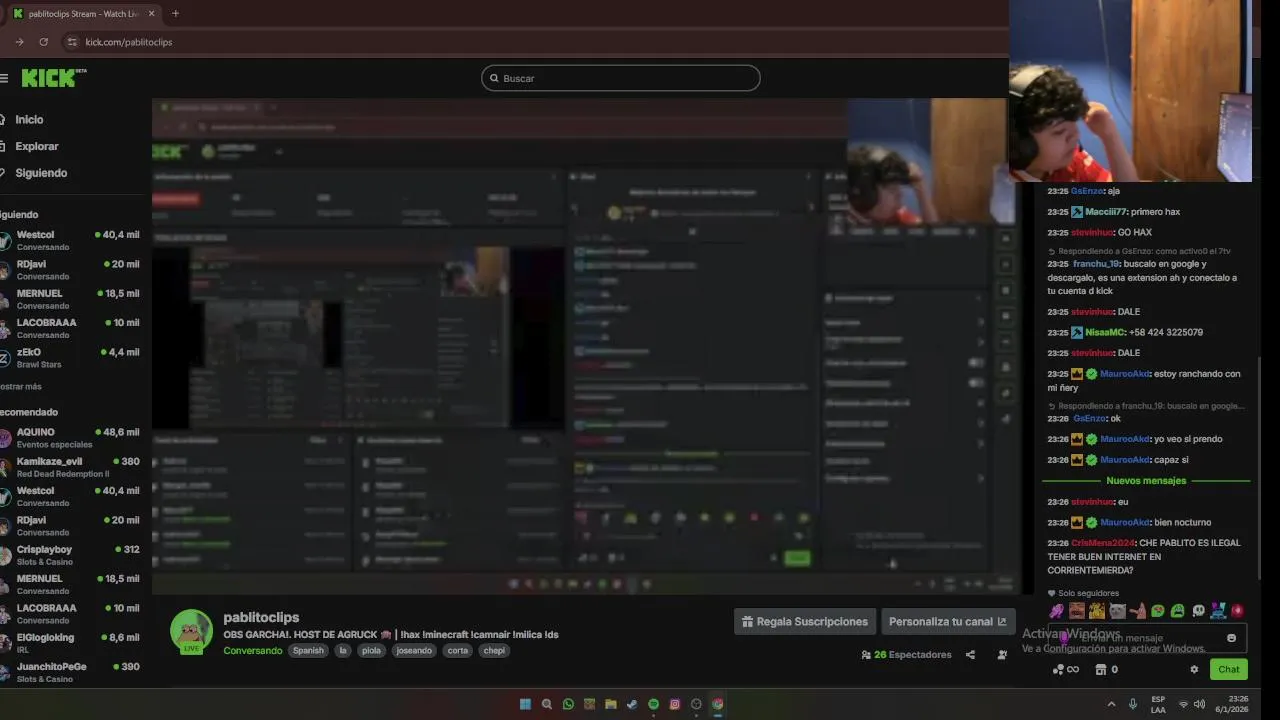The width and height of the screenshot is (1280, 720).
Task: Click the chat shop icon
Action: click(1101, 669)
